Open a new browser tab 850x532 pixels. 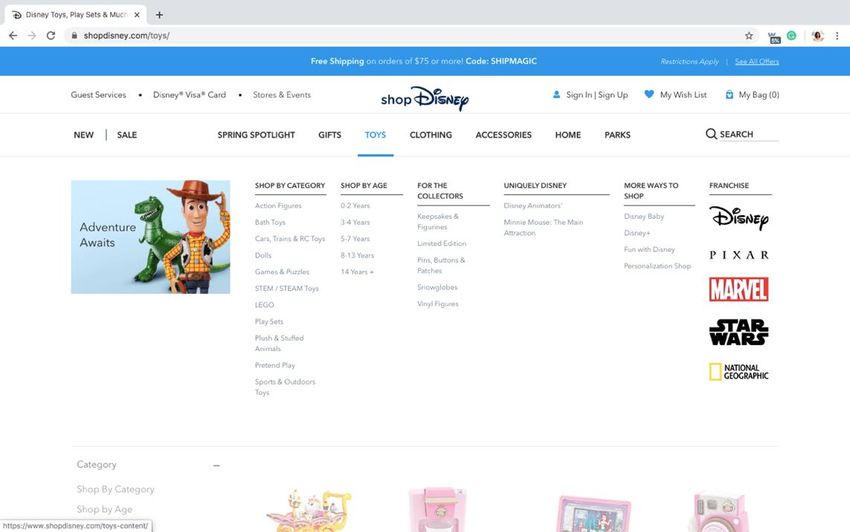pos(159,15)
